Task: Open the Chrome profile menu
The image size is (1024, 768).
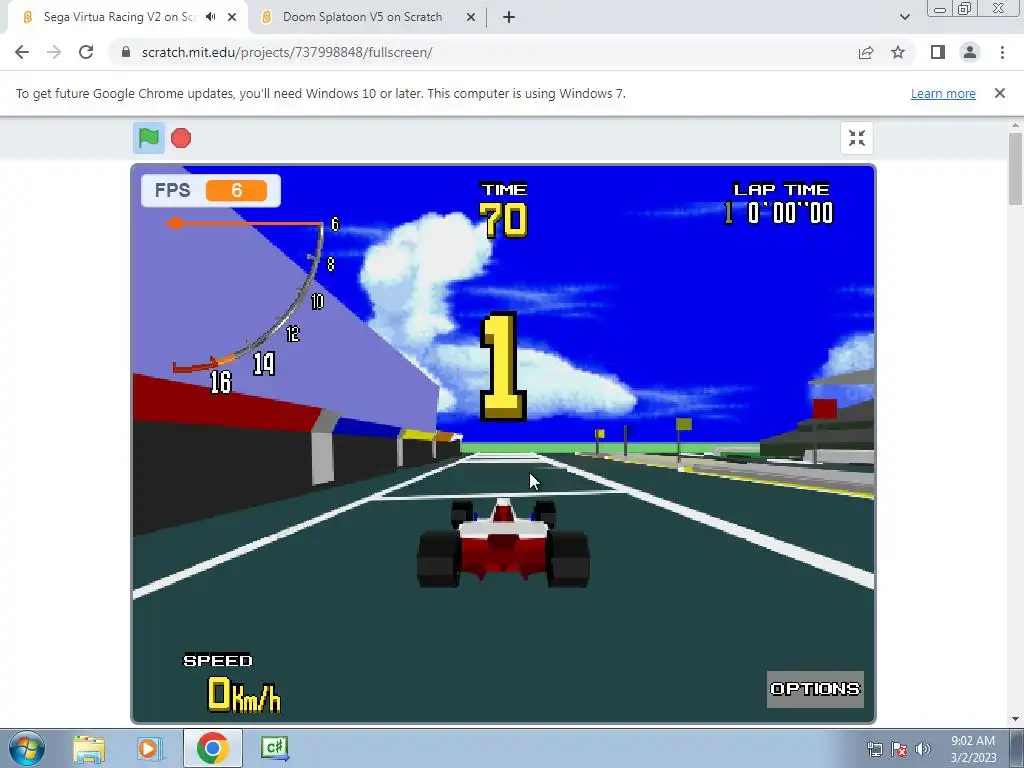Action: 970,52
